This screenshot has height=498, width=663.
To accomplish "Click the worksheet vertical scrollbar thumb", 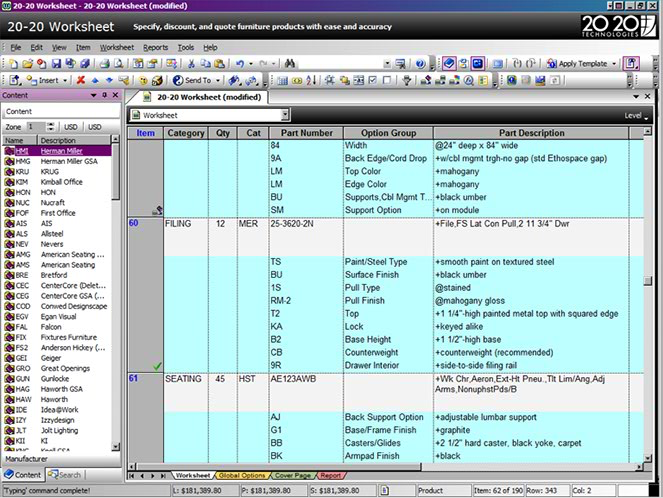I will click(647, 281).
